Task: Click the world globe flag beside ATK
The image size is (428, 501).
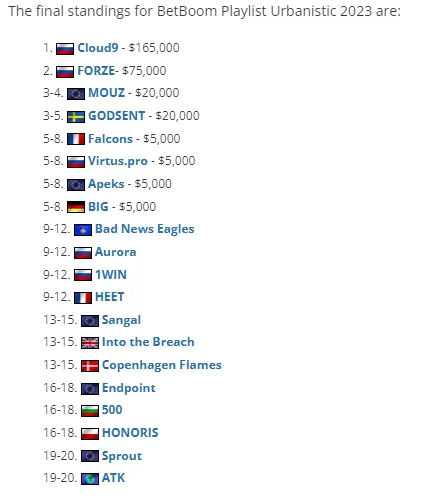Action: 90,479
